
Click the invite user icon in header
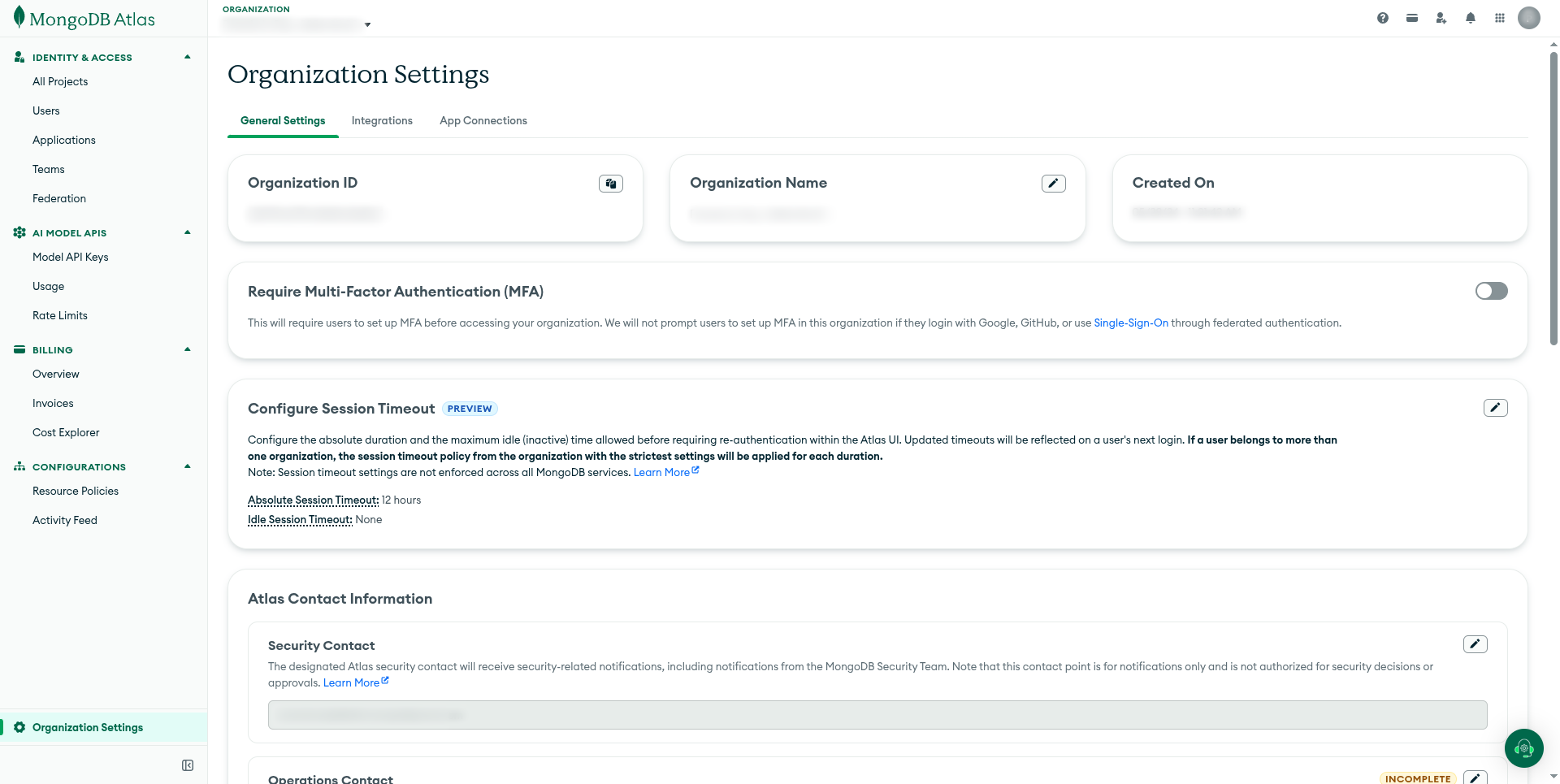pos(1441,18)
